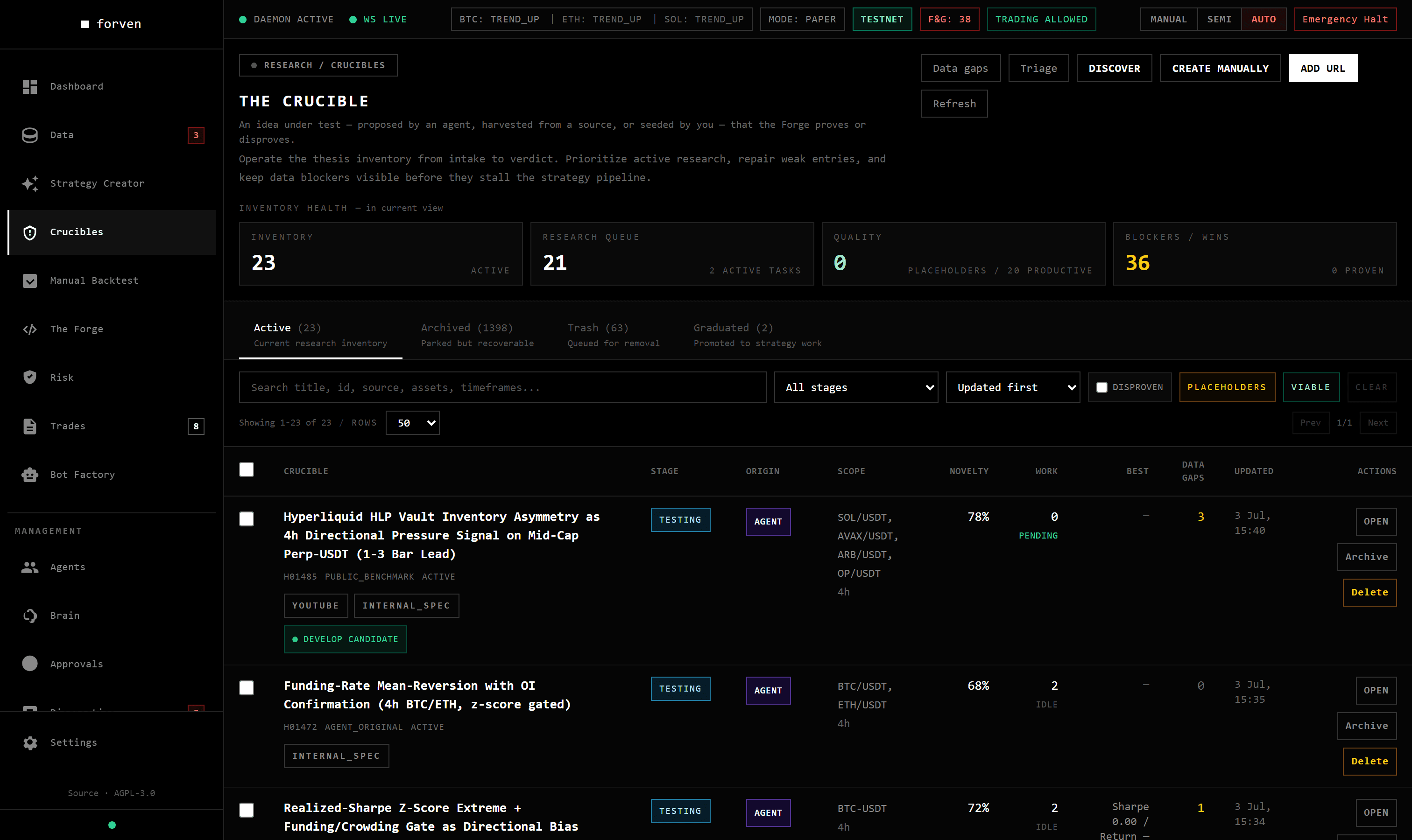This screenshot has width=1412, height=840.
Task: Open the Risk shield icon
Action: pyautogui.click(x=29, y=378)
